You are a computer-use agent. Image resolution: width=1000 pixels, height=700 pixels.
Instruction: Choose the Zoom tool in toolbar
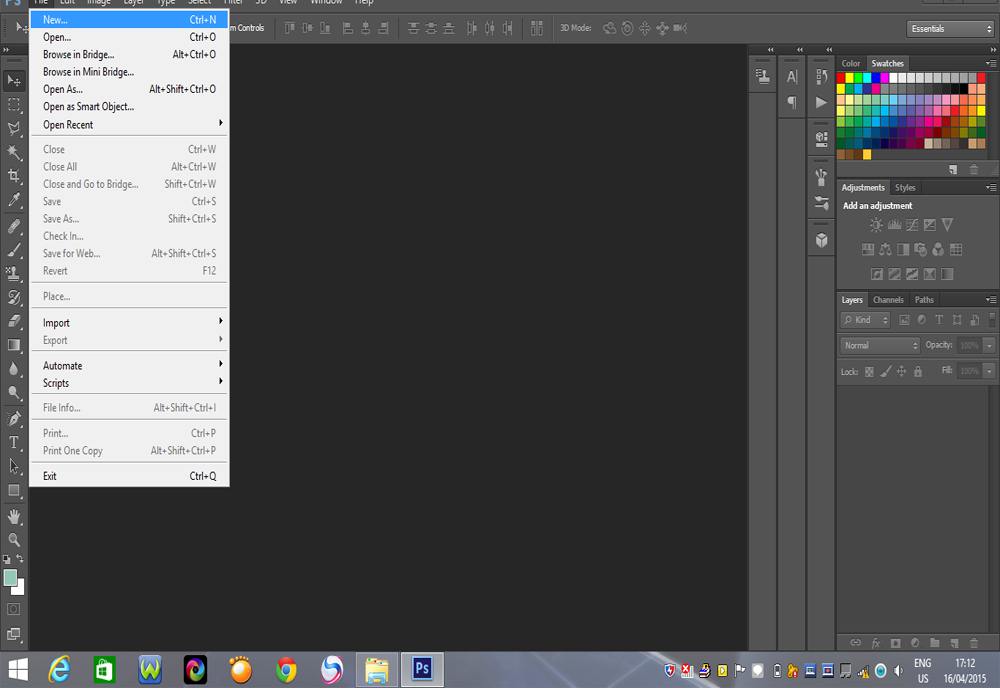pyautogui.click(x=14, y=540)
